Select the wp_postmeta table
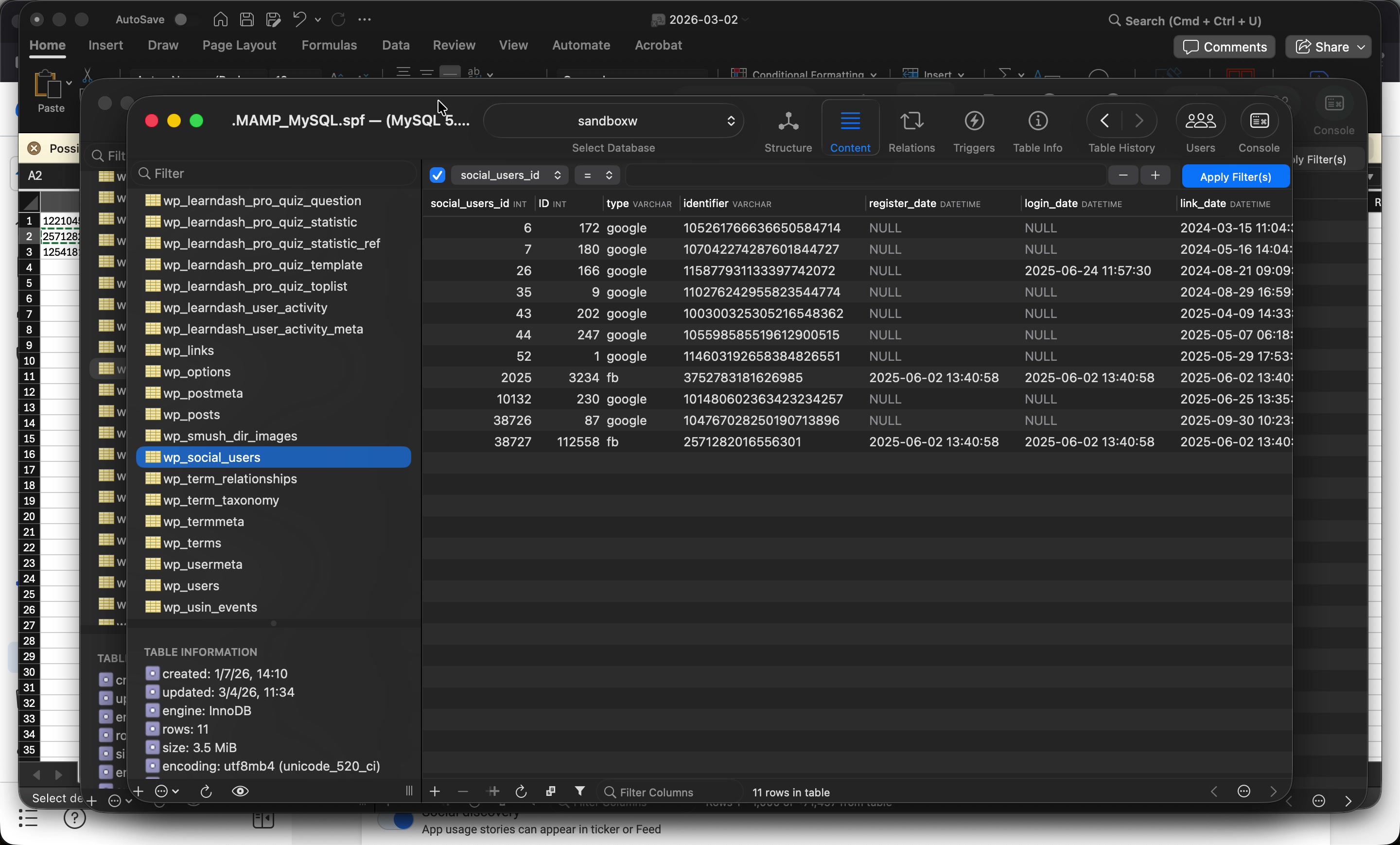The image size is (1400, 845). coord(273,393)
